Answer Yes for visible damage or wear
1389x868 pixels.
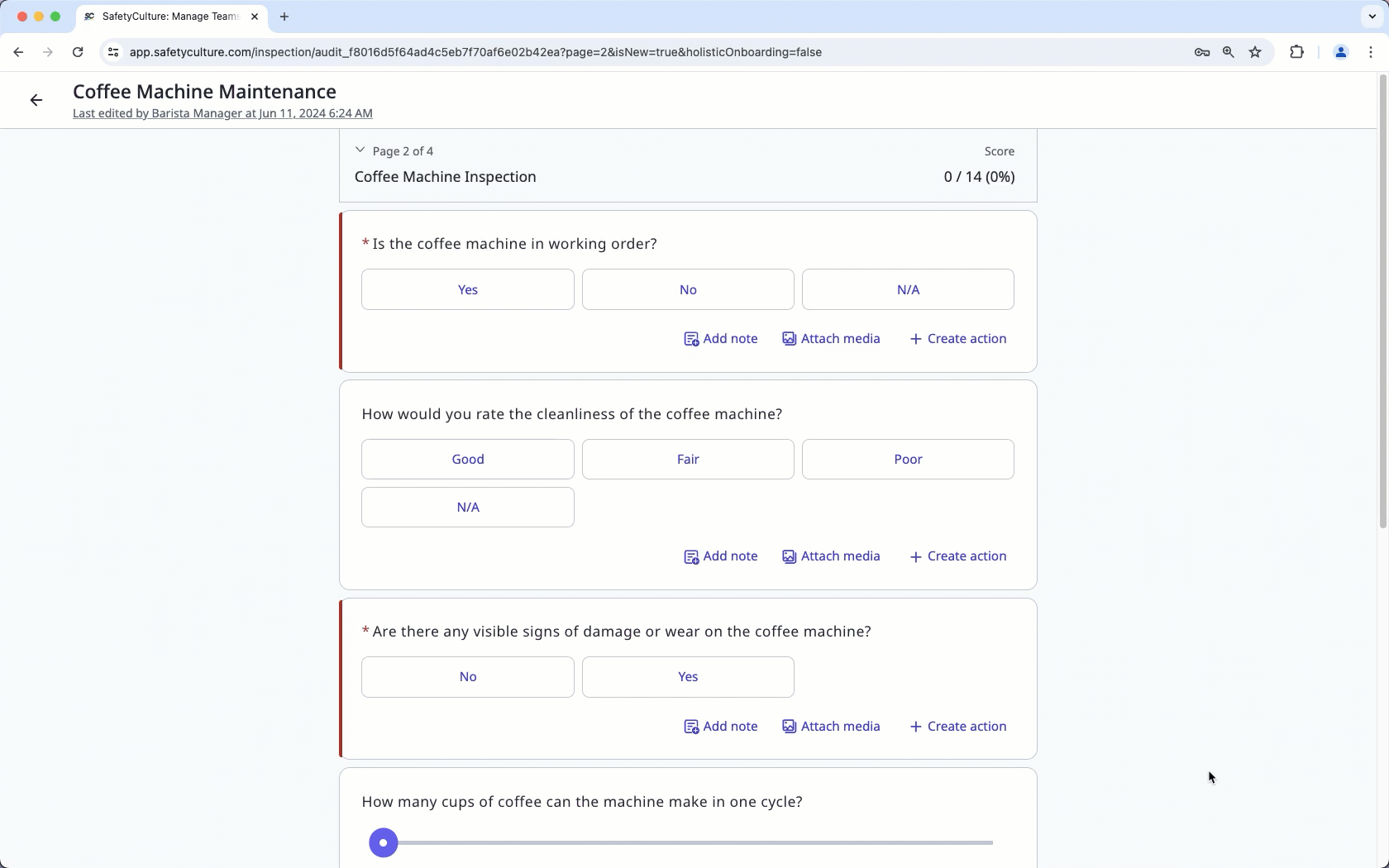[688, 677]
